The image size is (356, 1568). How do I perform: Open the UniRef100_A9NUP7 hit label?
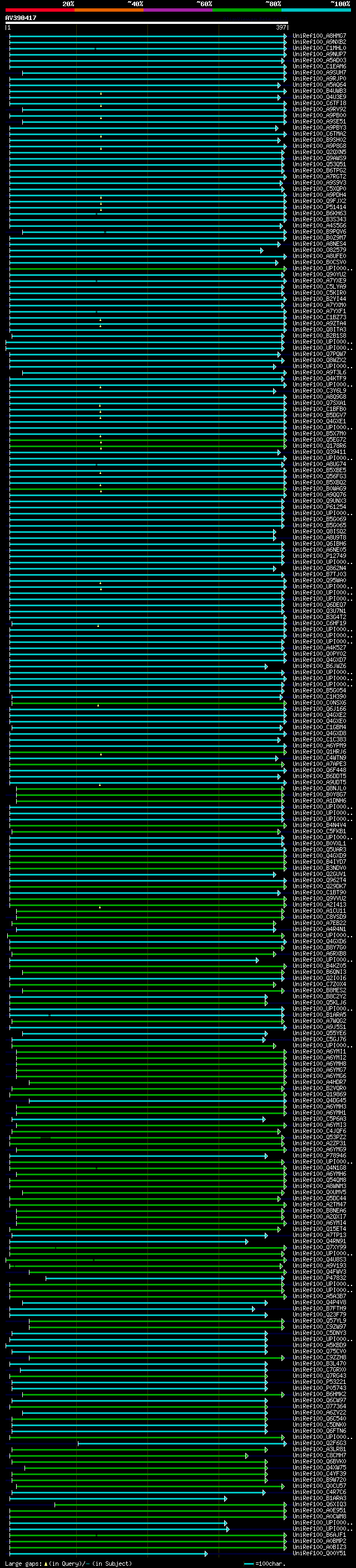pyautogui.click(x=319, y=54)
